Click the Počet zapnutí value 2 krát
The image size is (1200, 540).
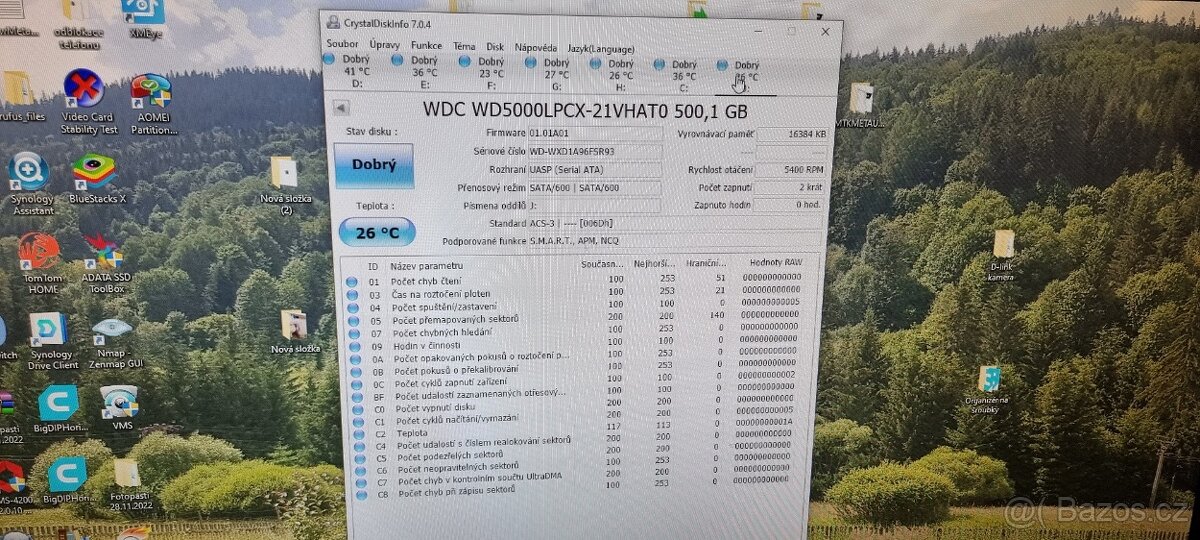790,188
